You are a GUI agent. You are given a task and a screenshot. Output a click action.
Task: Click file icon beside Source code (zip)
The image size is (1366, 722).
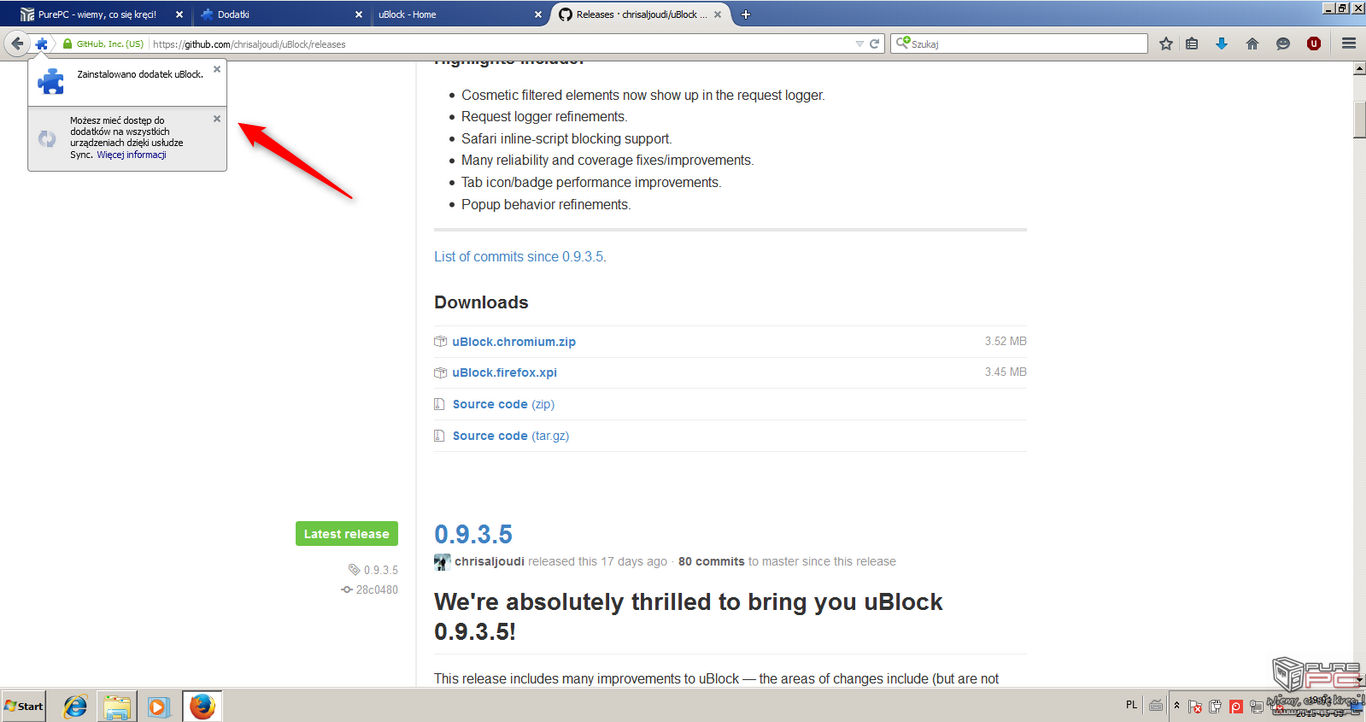click(x=439, y=404)
